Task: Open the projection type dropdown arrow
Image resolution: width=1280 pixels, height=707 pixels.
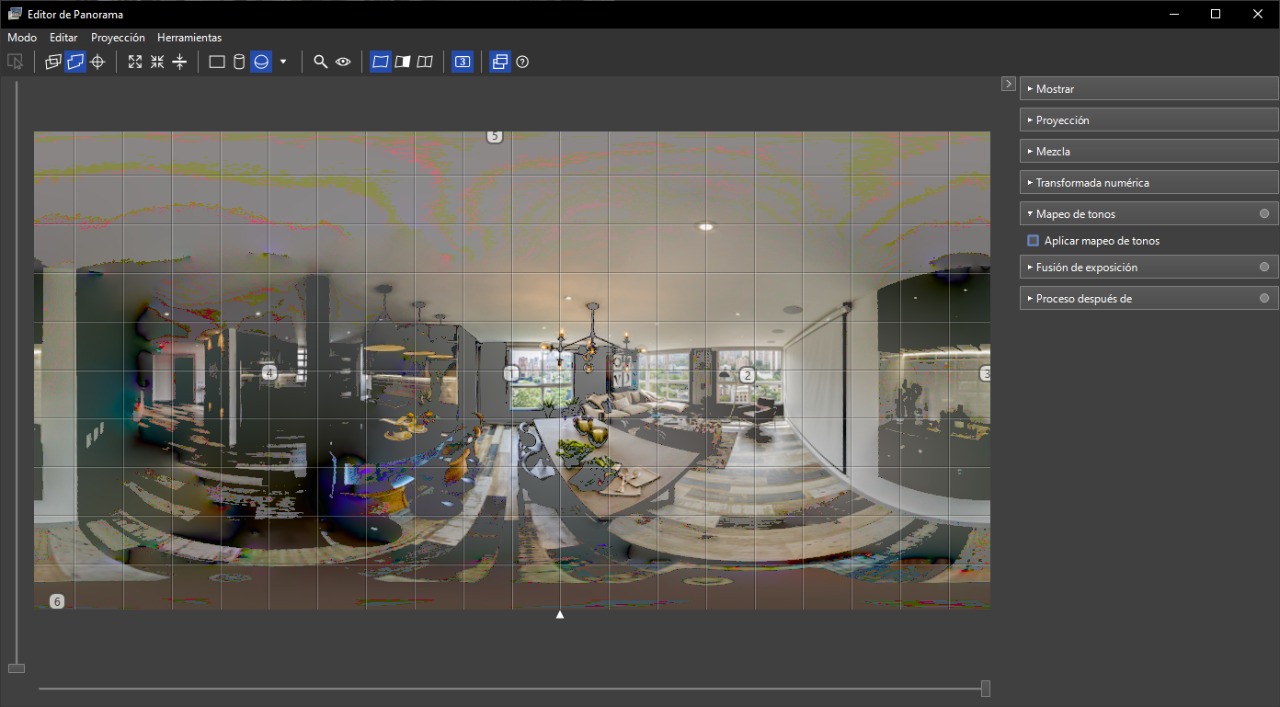Action: pos(283,62)
